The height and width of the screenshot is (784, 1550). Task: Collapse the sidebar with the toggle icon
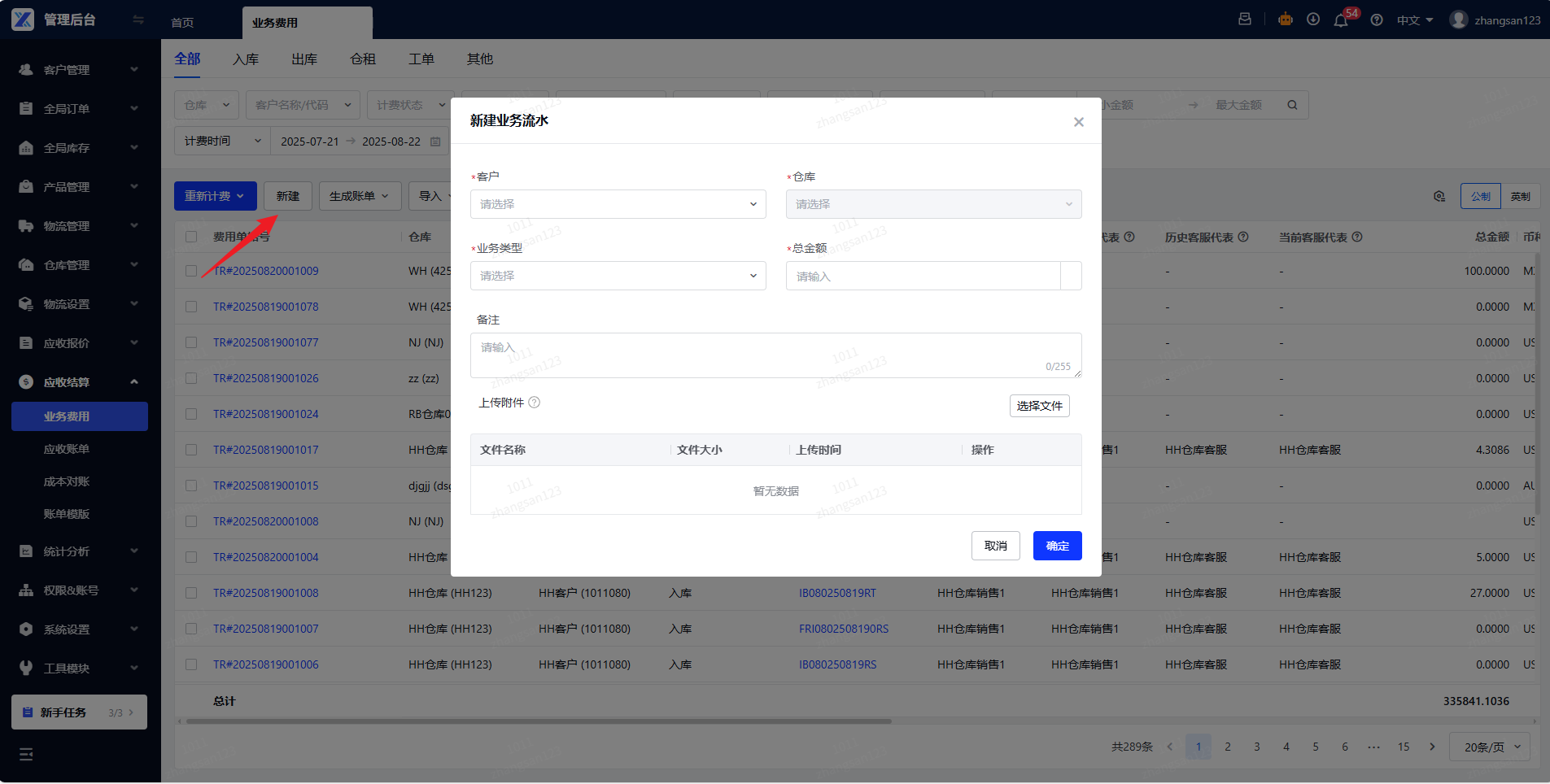coord(138,20)
